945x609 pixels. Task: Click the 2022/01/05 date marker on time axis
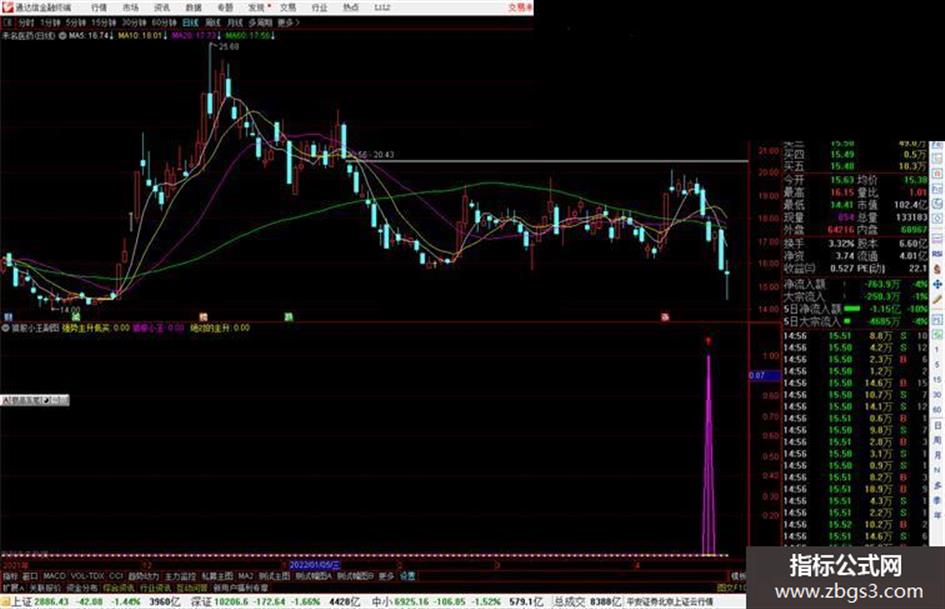pos(314,565)
